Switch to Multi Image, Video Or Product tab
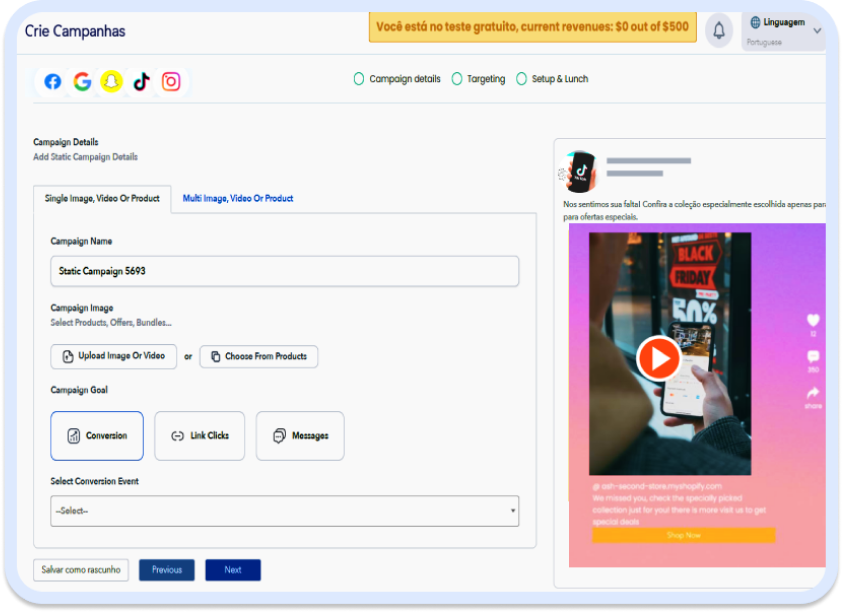 (238, 198)
